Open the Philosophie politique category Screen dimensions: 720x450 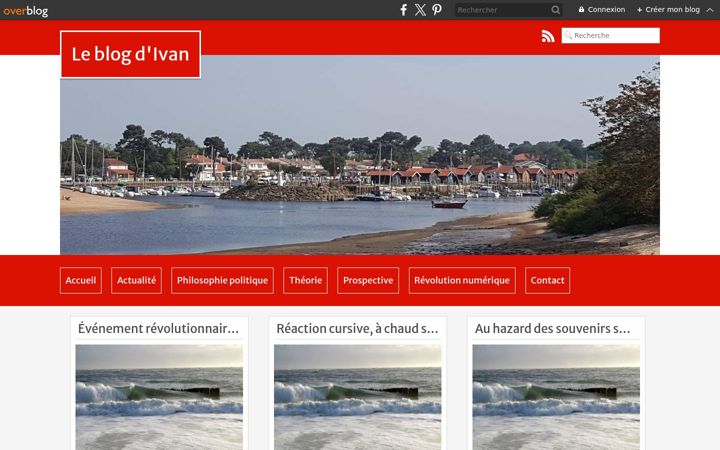[x=222, y=280]
